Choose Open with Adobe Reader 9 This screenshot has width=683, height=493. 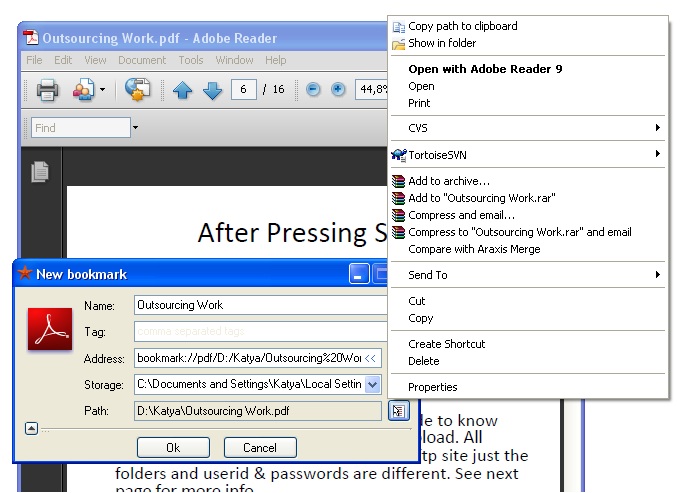tap(527, 69)
